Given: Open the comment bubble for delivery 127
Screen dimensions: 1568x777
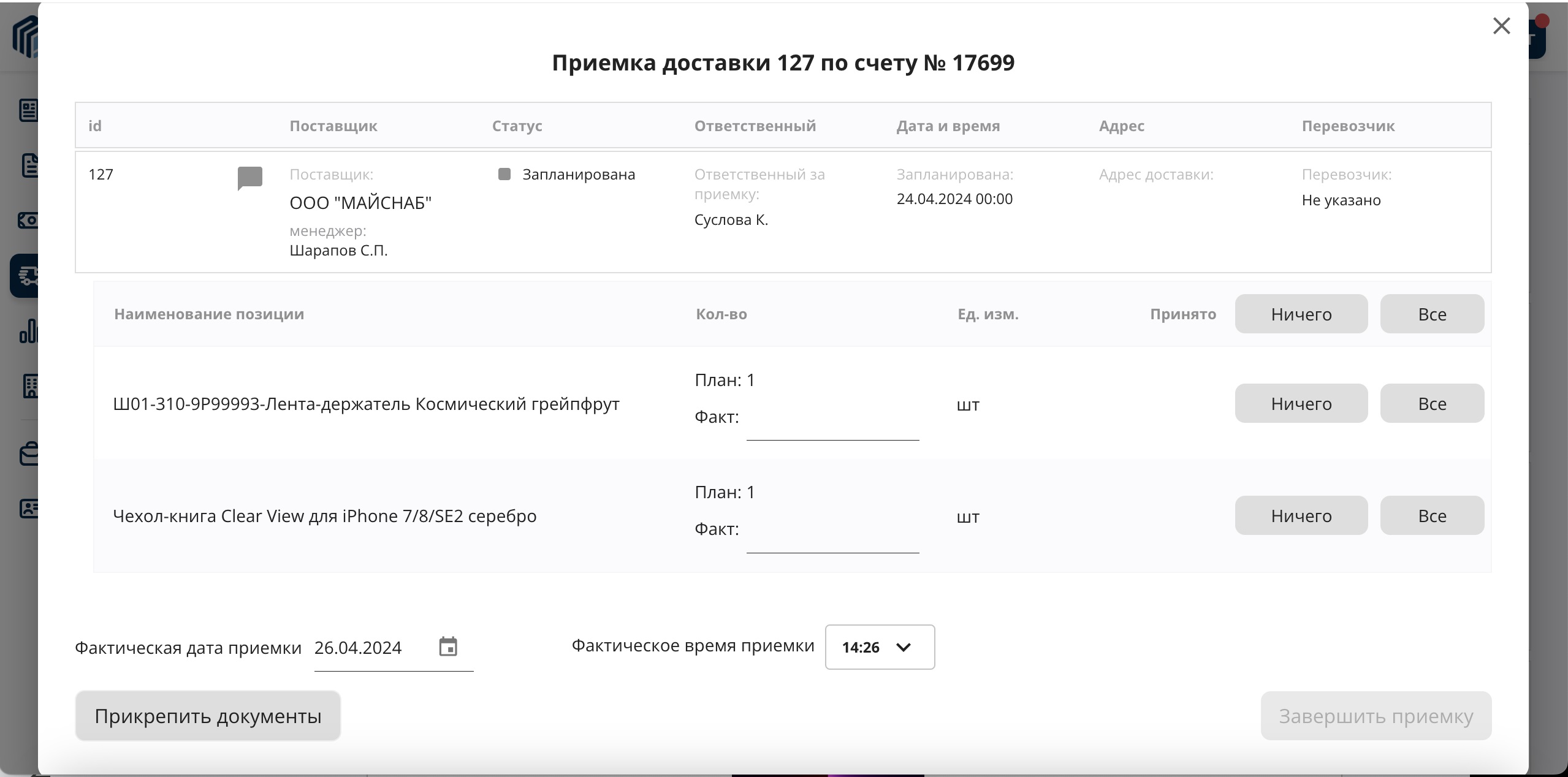Looking at the screenshot, I should pos(249,178).
